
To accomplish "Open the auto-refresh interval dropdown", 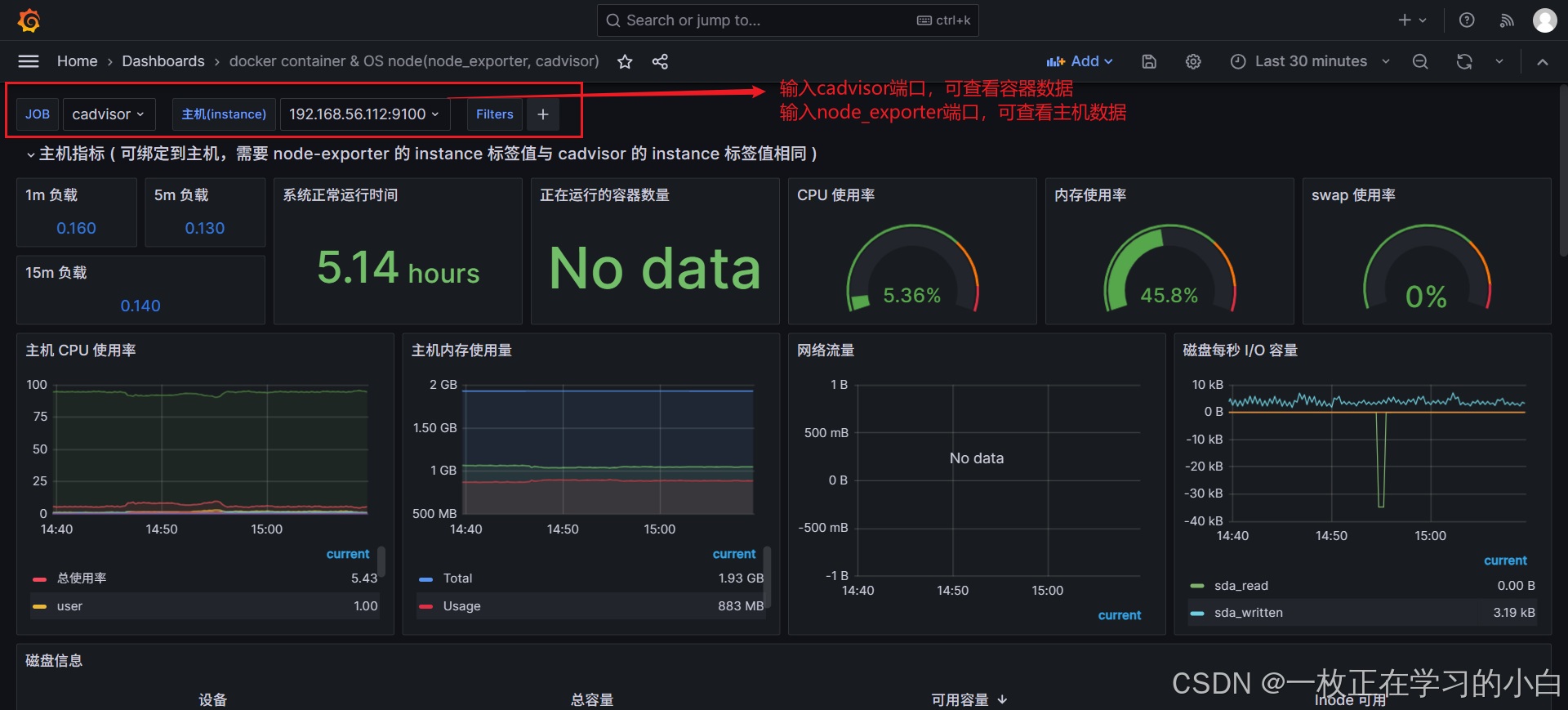I will [x=1499, y=61].
